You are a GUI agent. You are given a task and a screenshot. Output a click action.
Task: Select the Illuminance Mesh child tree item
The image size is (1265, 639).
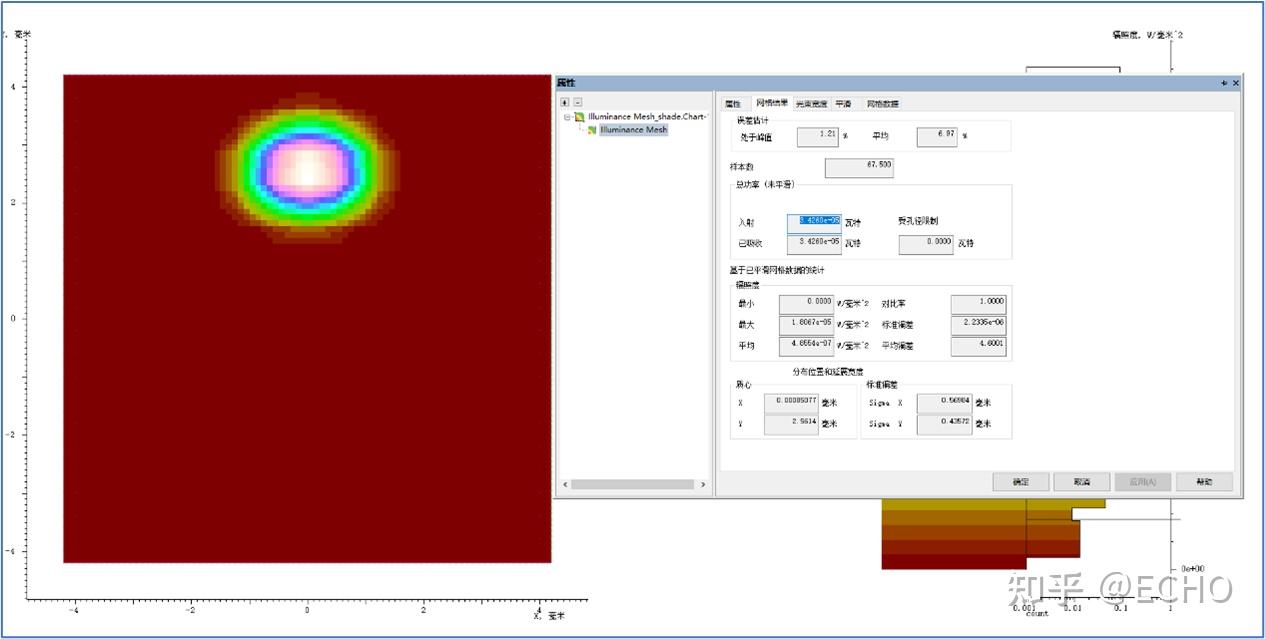[632, 130]
